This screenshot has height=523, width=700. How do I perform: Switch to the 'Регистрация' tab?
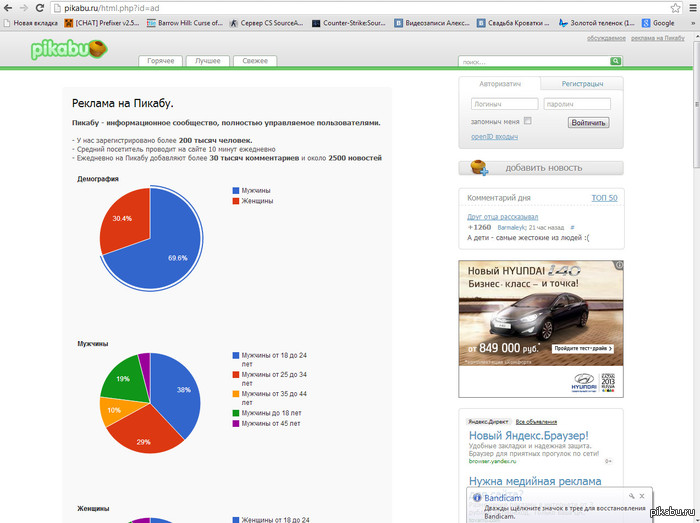pos(581,84)
